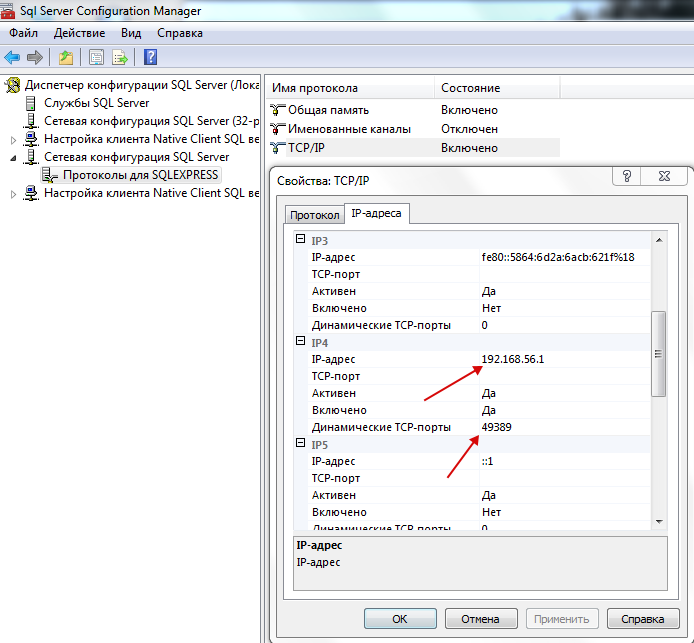
Task: Click the Отмена button
Action: (x=481, y=618)
